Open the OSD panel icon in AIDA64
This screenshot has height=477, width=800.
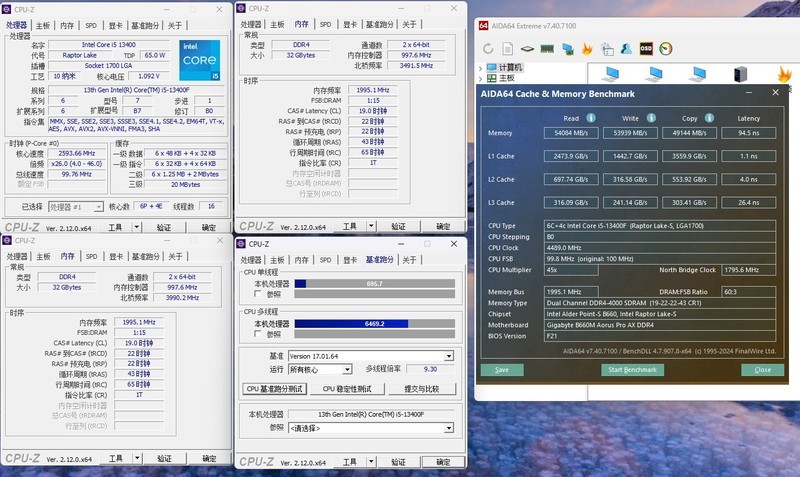pos(646,48)
